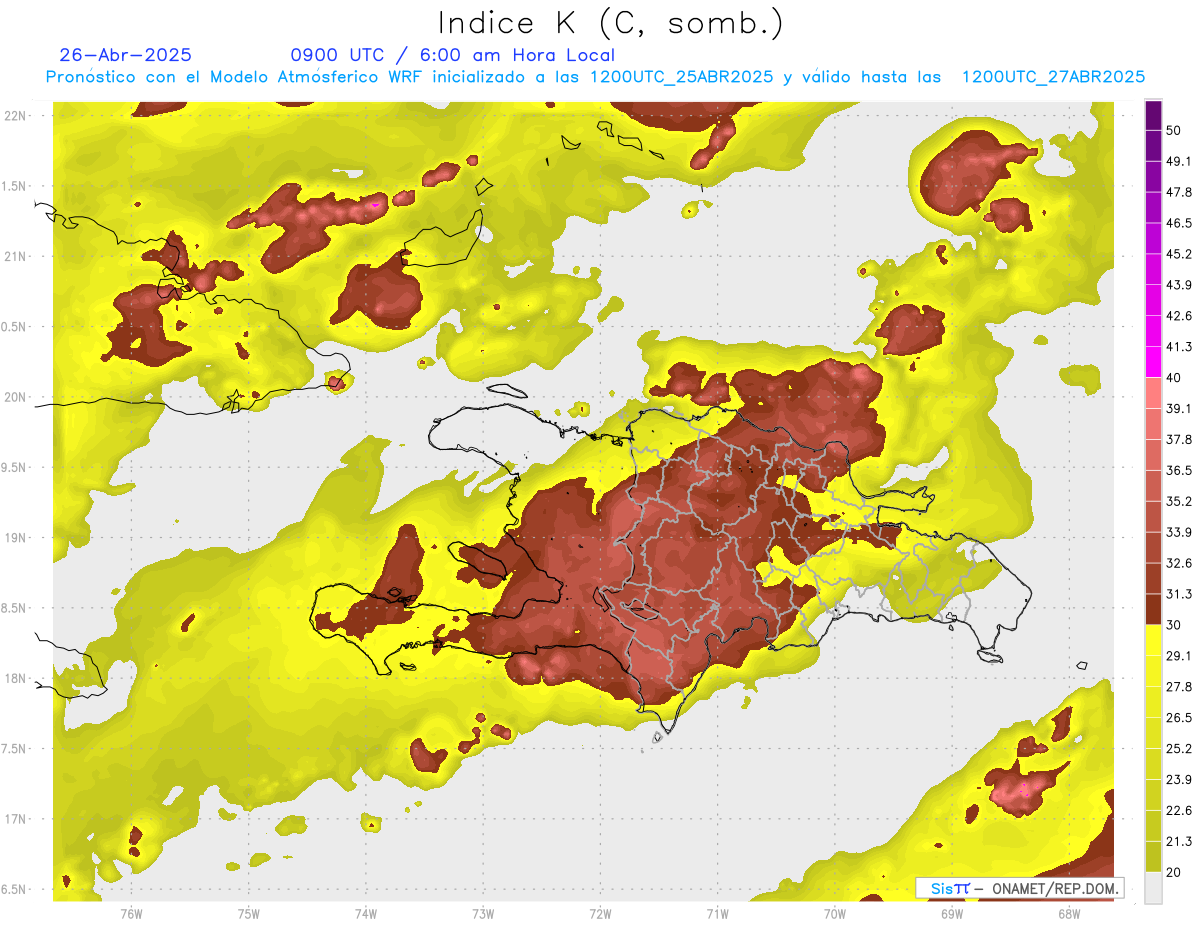The width and height of the screenshot is (1200, 927).
Task: Click the '17N' latitude label
Action: click(16, 819)
